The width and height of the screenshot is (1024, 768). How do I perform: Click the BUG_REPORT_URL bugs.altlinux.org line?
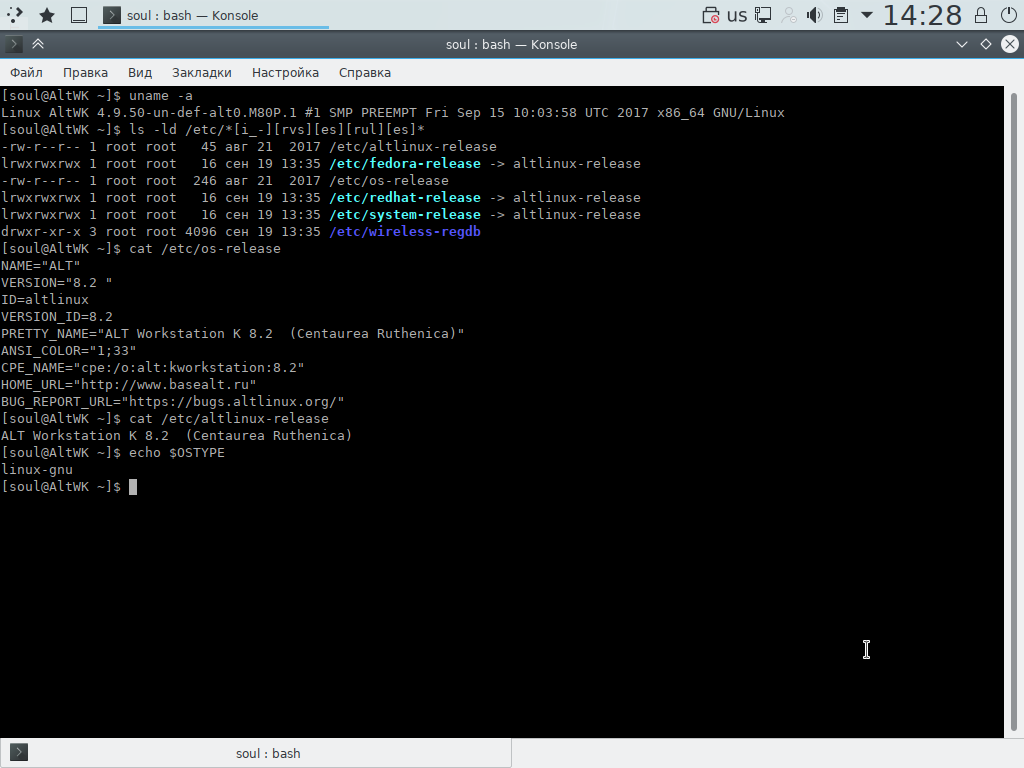pyautogui.click(x=172, y=402)
